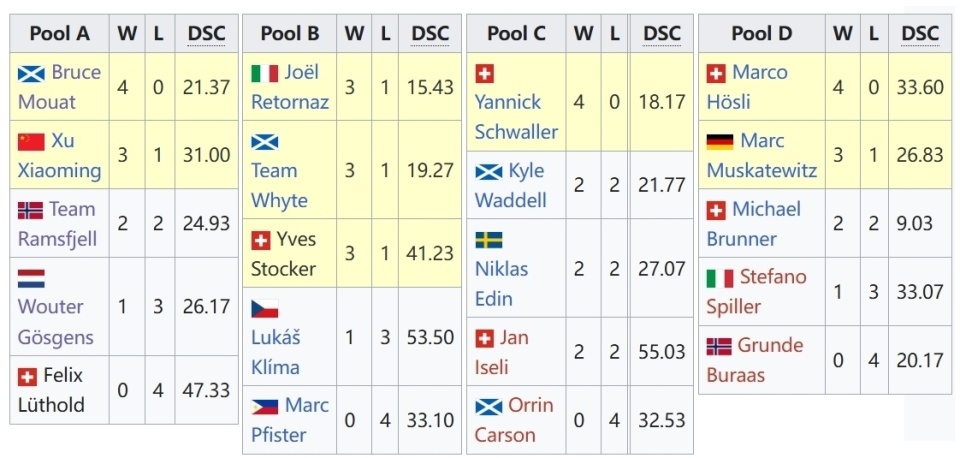Click the DSC header in Pool A
The height and width of the screenshot is (458, 960).
206,33
